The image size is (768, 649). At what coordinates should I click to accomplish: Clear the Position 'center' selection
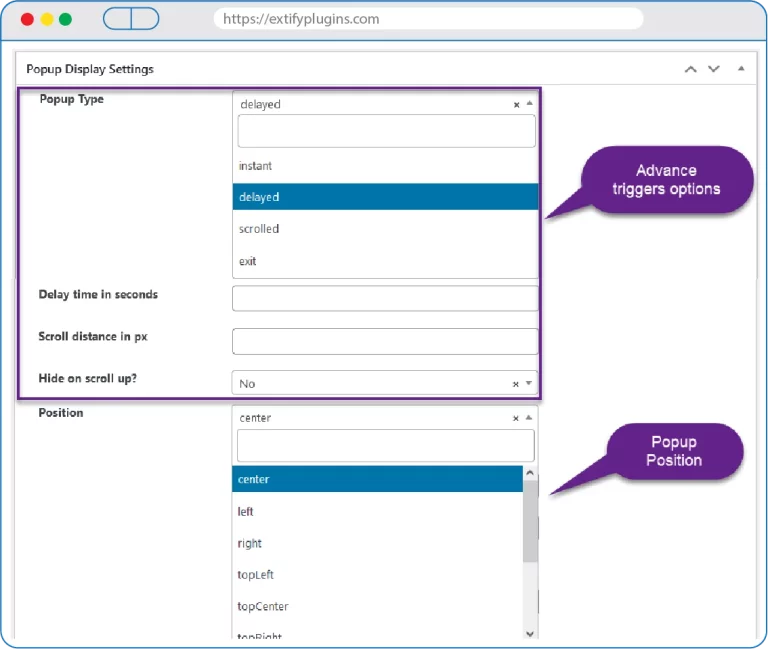pyautogui.click(x=515, y=418)
